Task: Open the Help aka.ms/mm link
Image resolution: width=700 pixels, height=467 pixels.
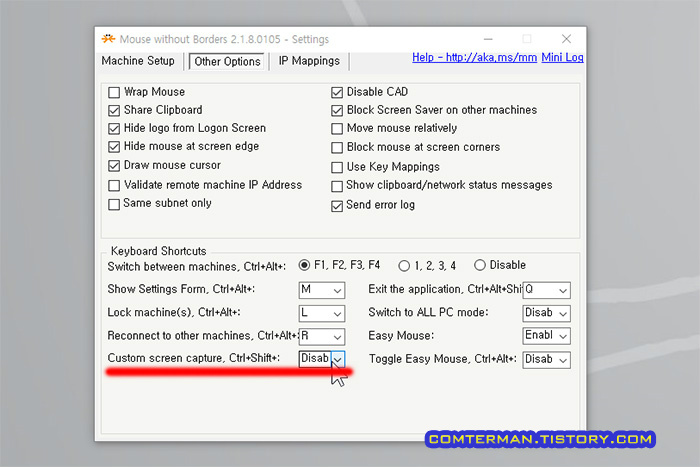Action: click(x=474, y=58)
